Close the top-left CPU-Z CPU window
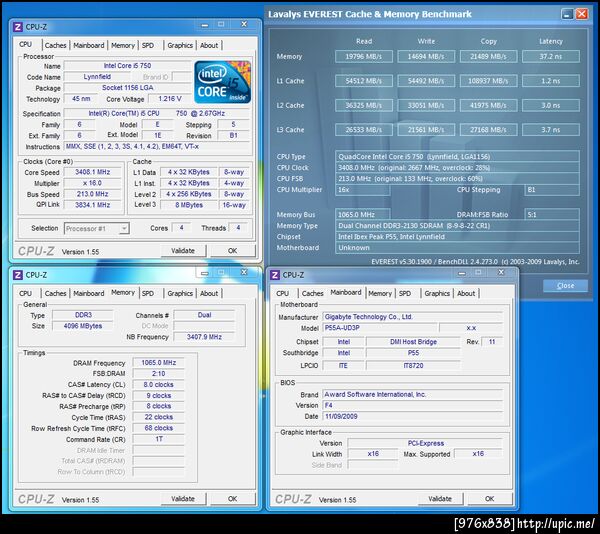 pos(244,24)
